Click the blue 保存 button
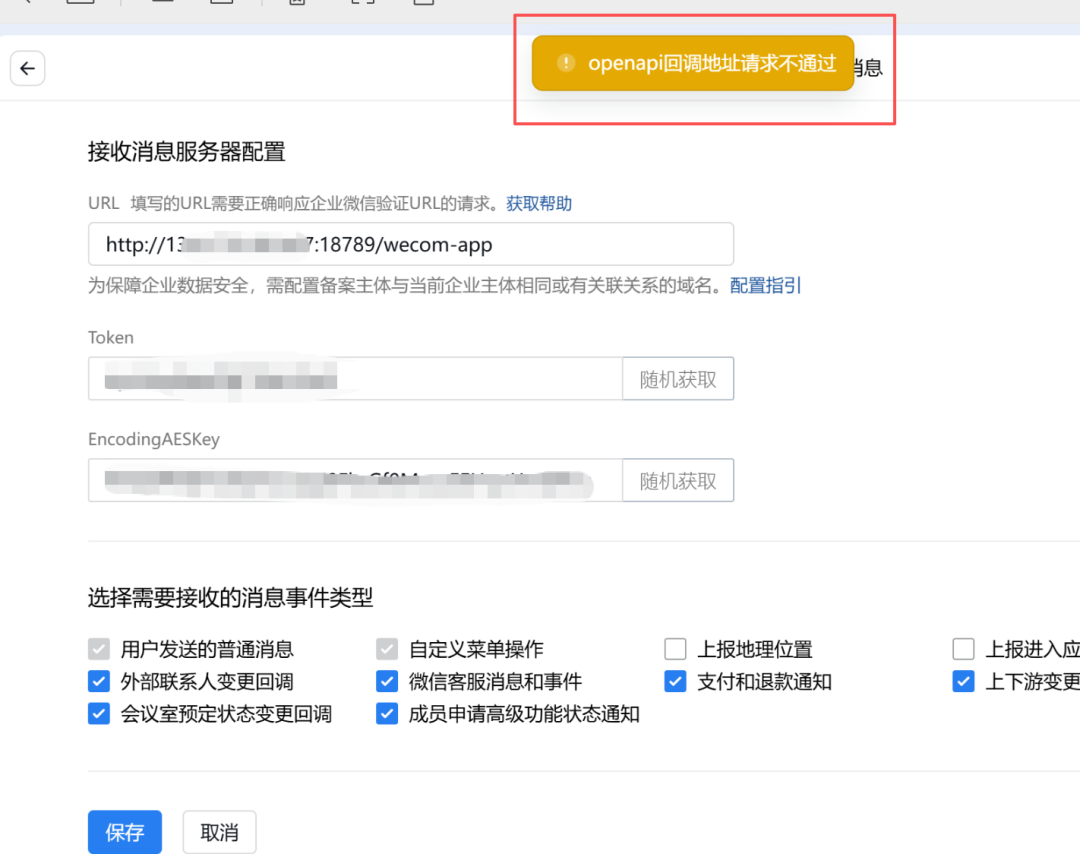1080x854 pixels. (x=124, y=831)
